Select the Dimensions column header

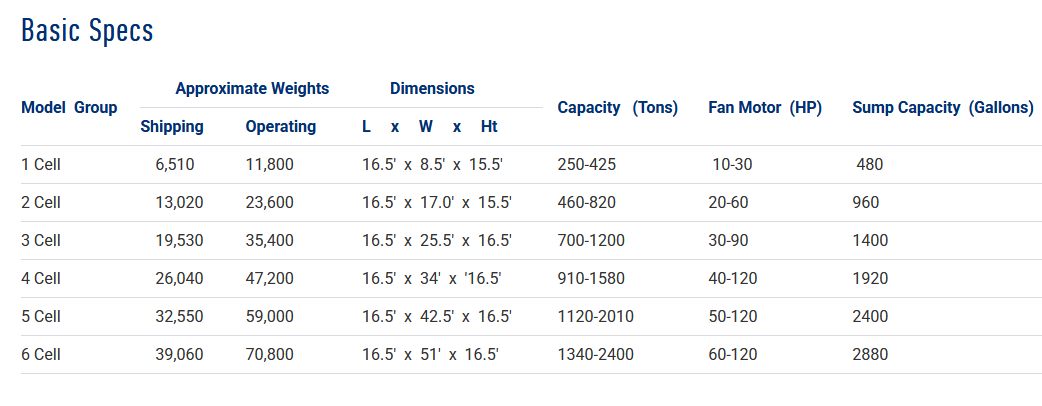432,88
